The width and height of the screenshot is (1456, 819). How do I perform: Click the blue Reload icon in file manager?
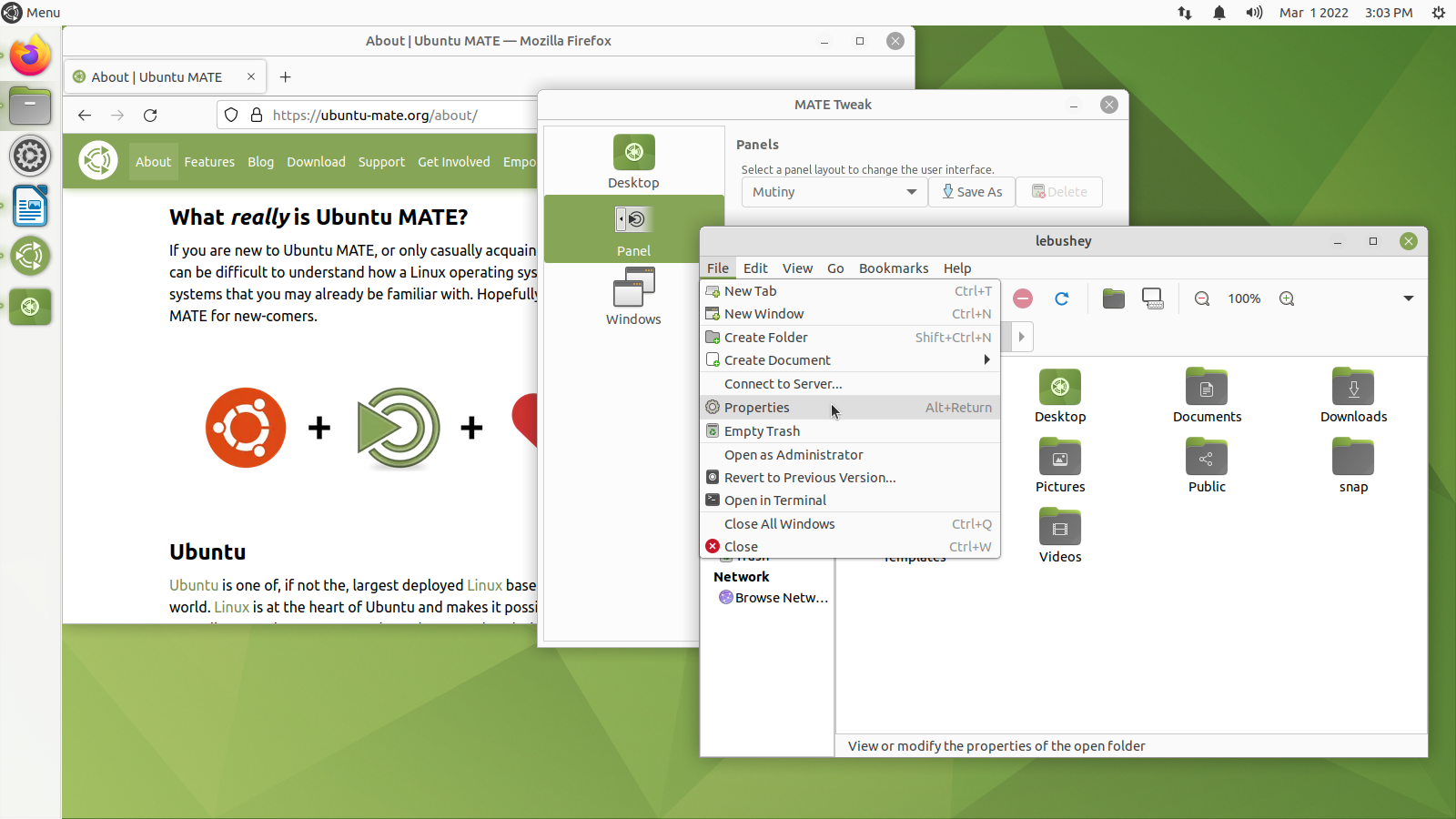point(1061,298)
